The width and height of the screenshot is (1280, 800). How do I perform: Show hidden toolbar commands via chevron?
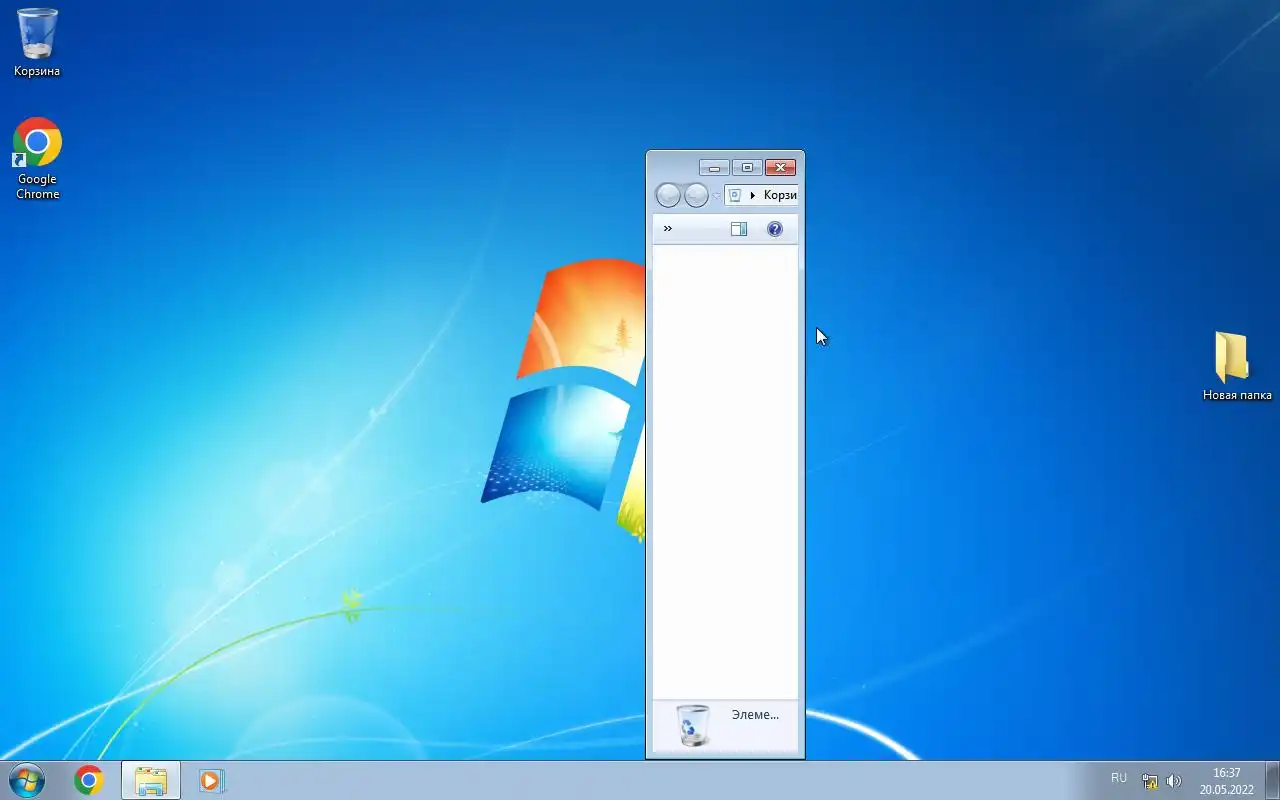668,229
